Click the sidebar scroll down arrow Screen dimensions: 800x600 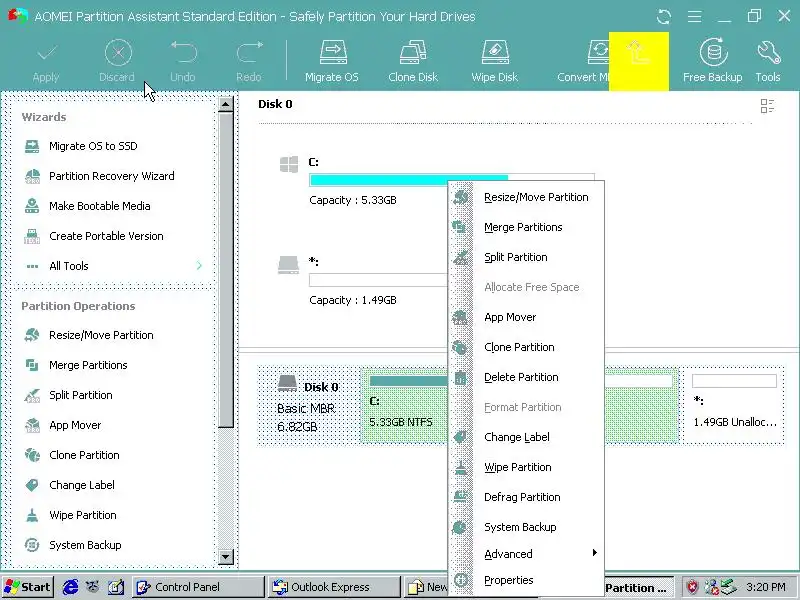(225, 557)
